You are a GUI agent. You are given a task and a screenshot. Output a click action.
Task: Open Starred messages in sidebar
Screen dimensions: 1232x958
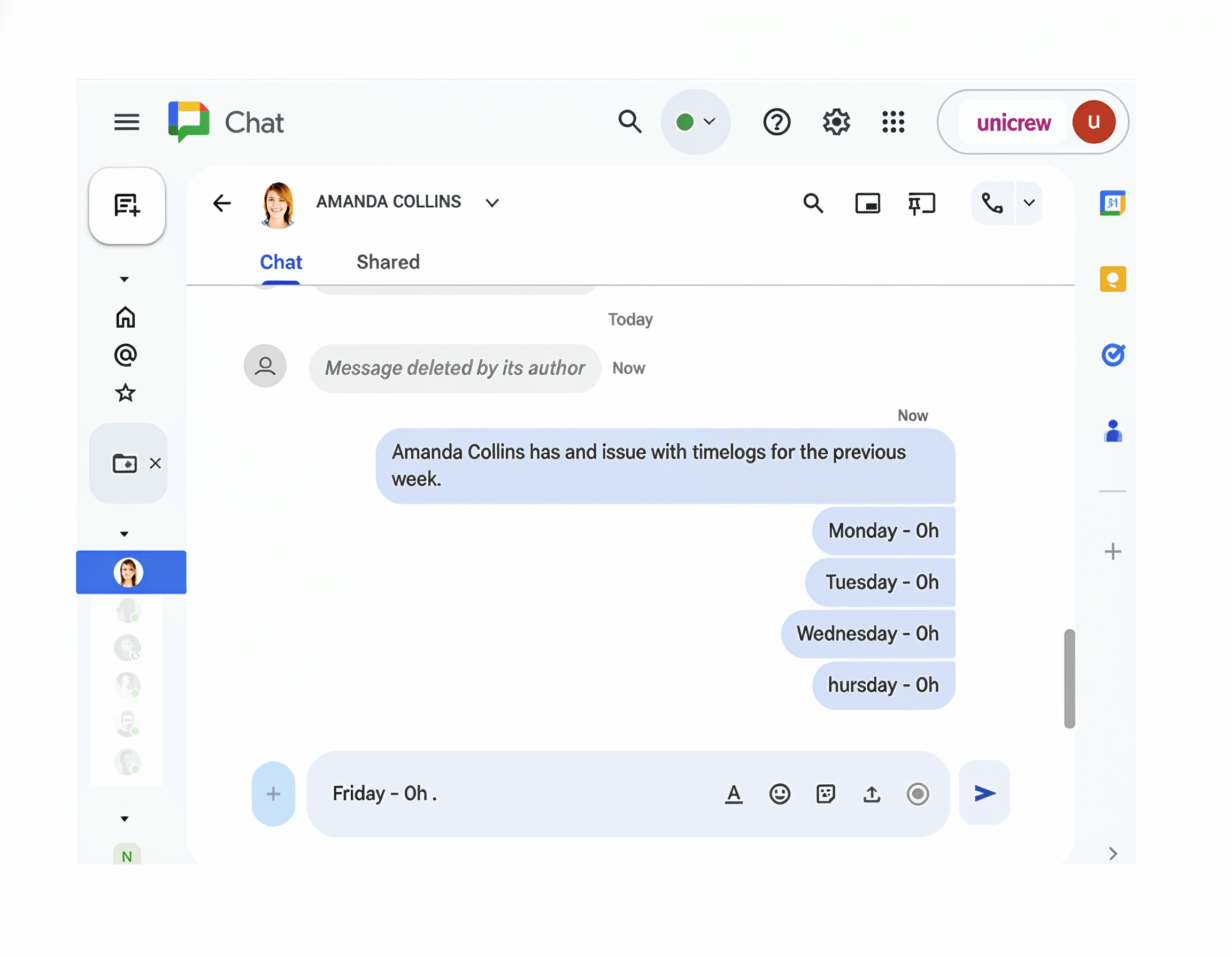click(x=125, y=393)
